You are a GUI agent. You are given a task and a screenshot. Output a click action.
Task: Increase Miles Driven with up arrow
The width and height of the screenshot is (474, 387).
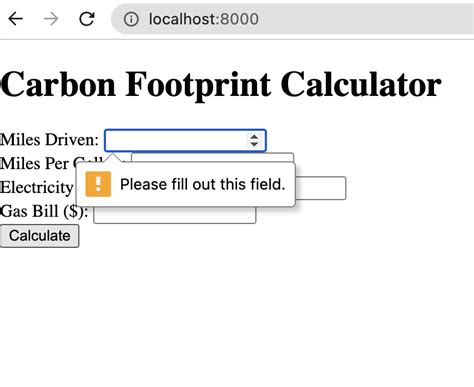point(254,137)
